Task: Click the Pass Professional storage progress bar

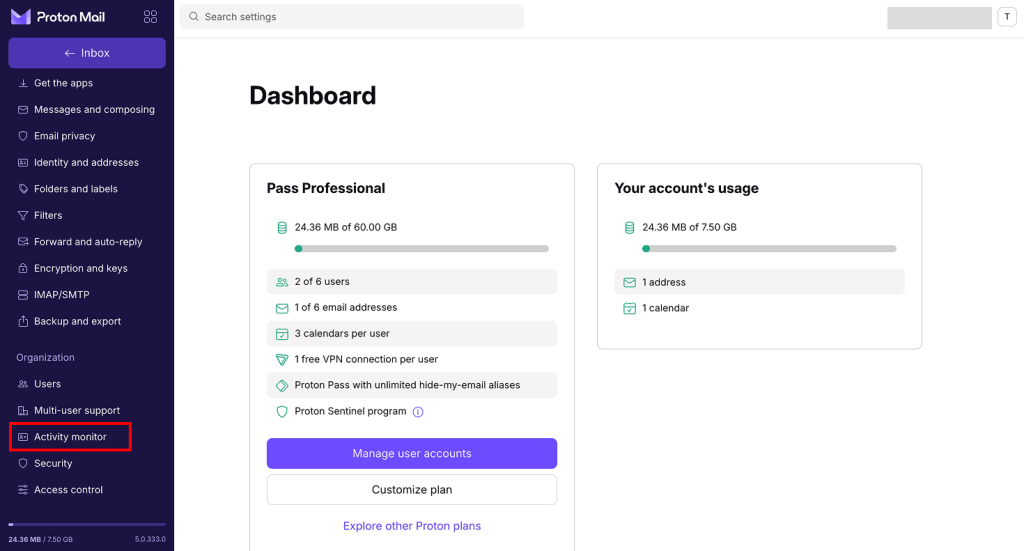Action: click(x=421, y=248)
